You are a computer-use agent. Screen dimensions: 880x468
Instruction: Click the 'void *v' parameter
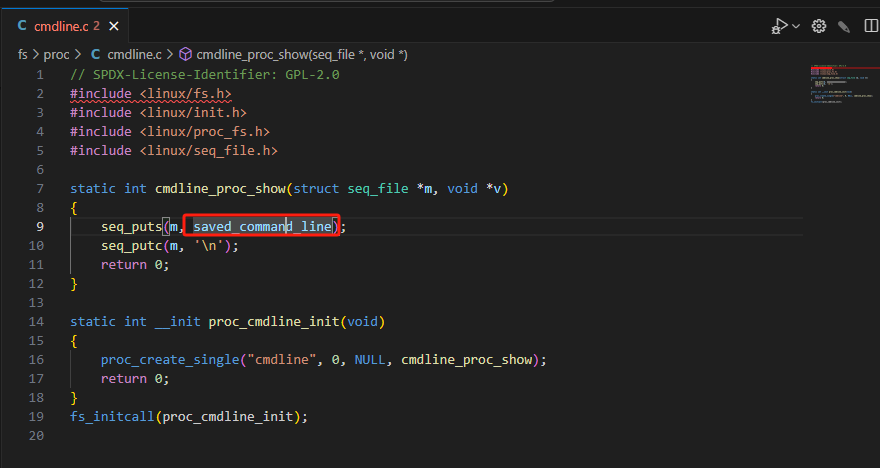coord(474,189)
